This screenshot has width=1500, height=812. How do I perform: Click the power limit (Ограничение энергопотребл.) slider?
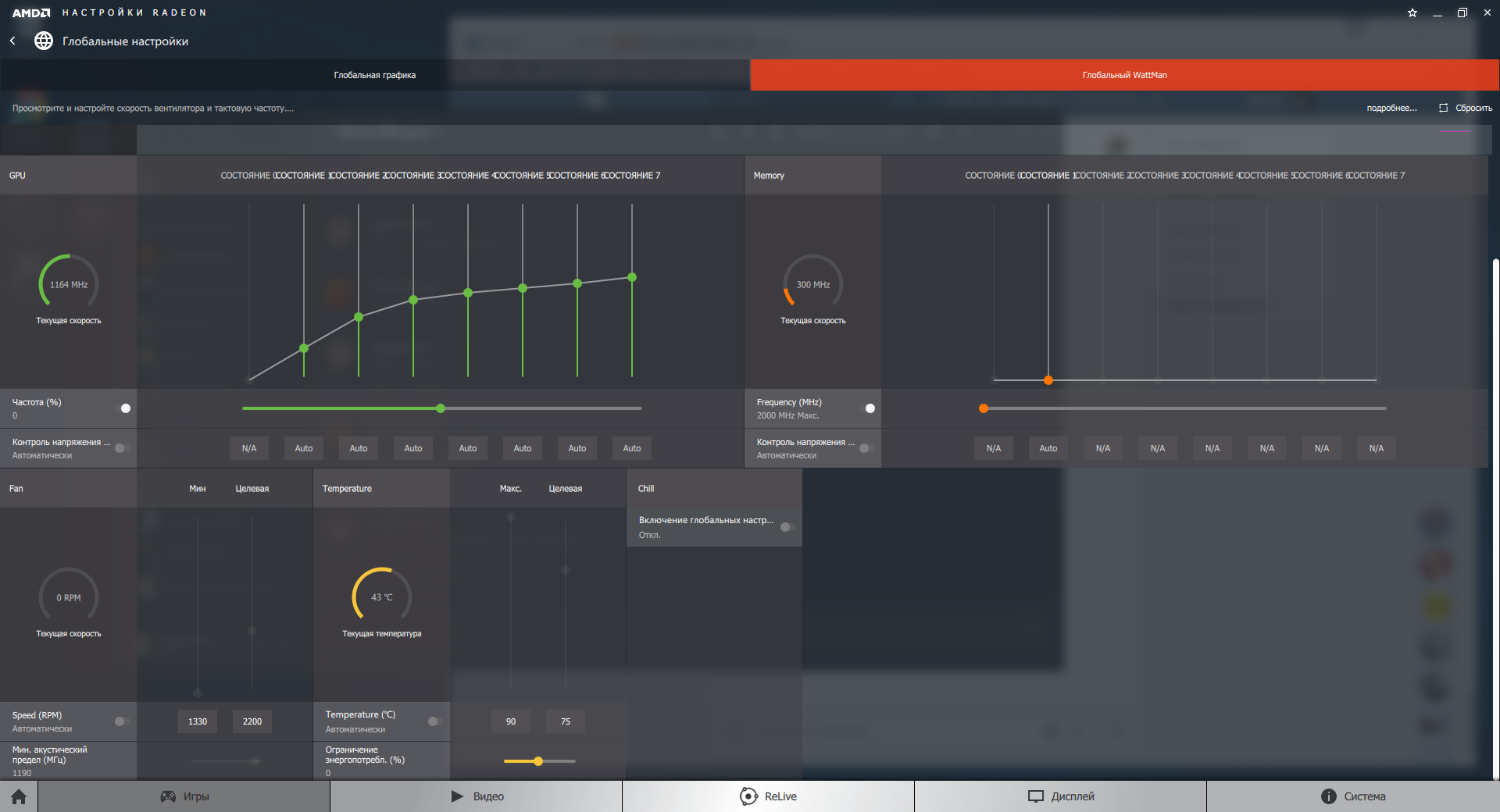[540, 761]
